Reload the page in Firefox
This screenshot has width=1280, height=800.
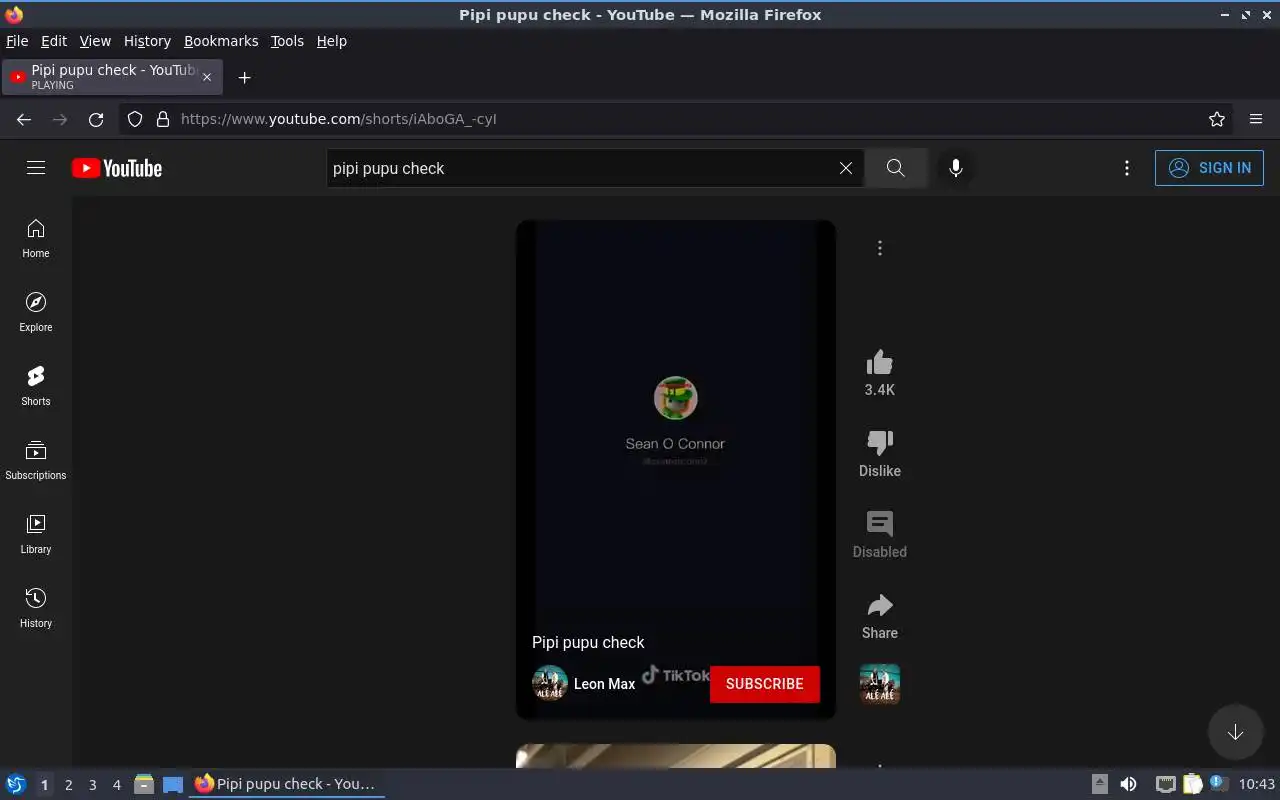(96, 119)
